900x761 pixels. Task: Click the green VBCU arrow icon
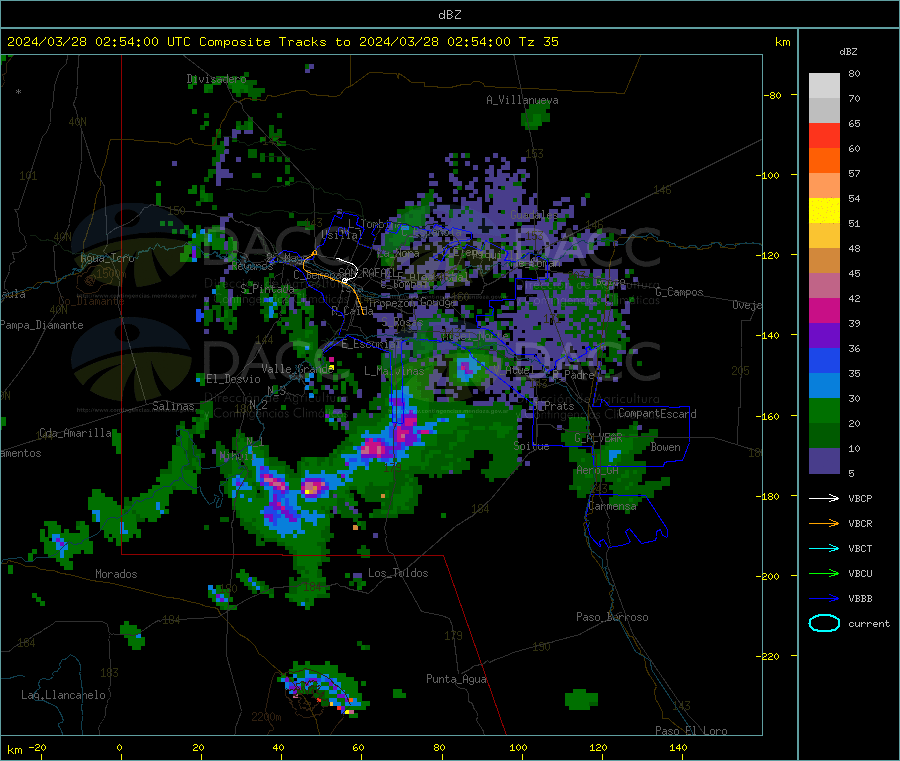(824, 573)
